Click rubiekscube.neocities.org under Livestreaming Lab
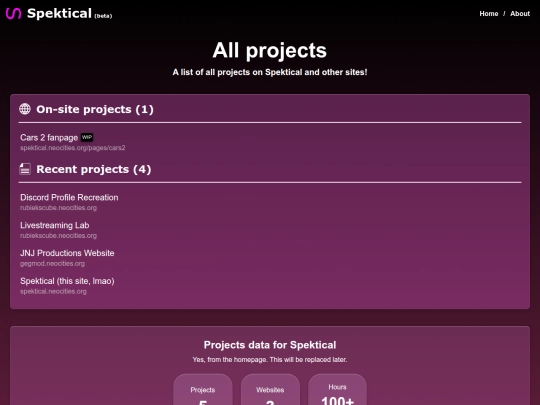540x405 pixels. click(x=58, y=236)
